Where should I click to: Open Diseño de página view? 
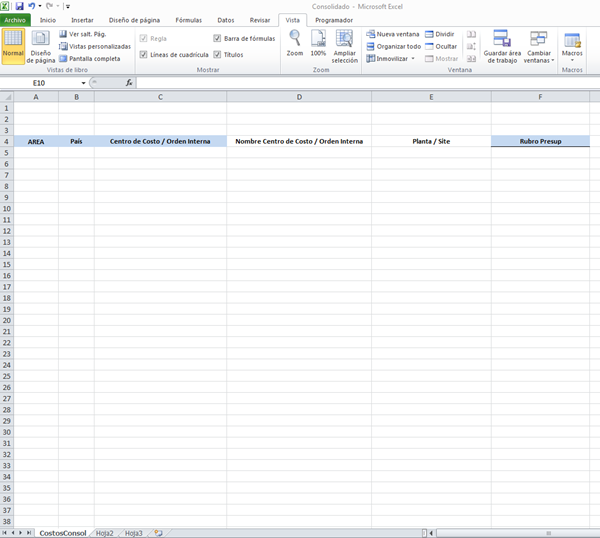pos(41,46)
